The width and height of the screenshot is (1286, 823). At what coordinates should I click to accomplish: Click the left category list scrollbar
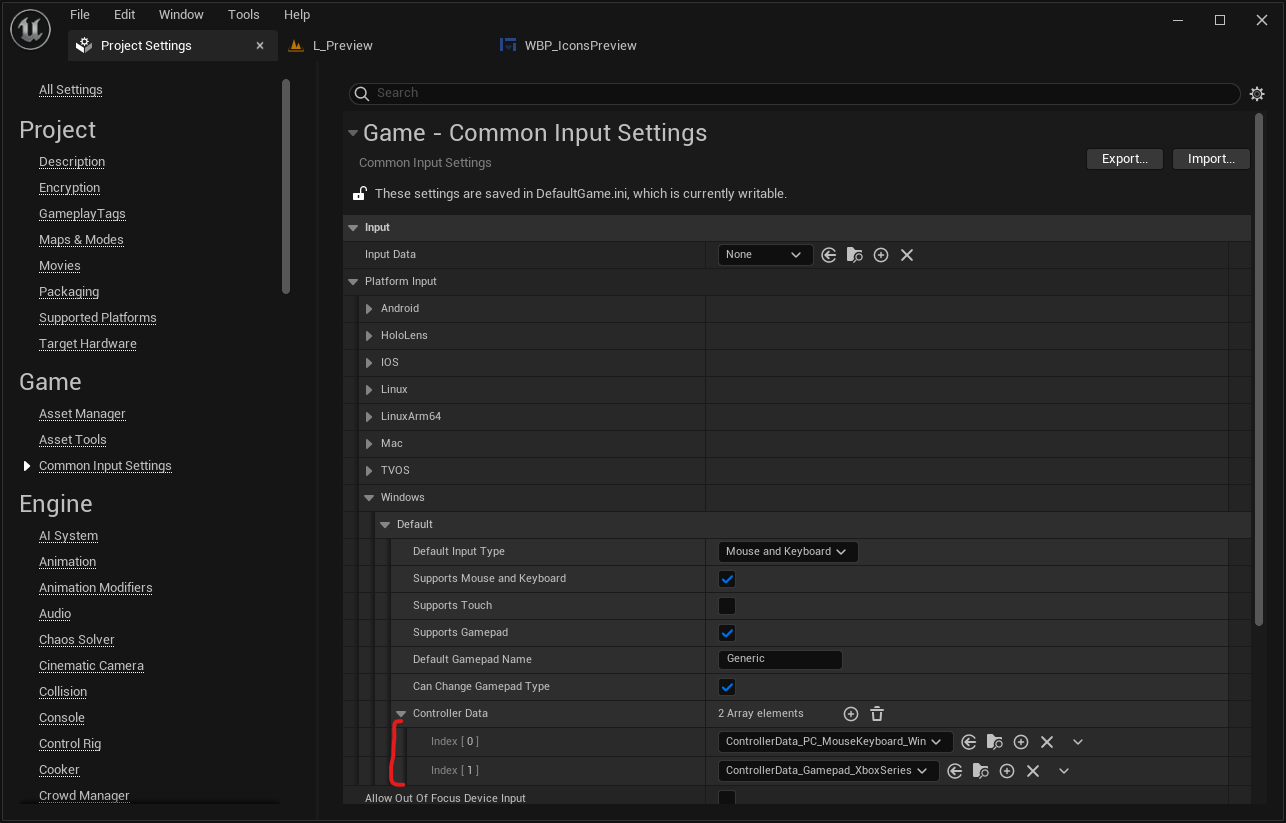pyautogui.click(x=286, y=187)
